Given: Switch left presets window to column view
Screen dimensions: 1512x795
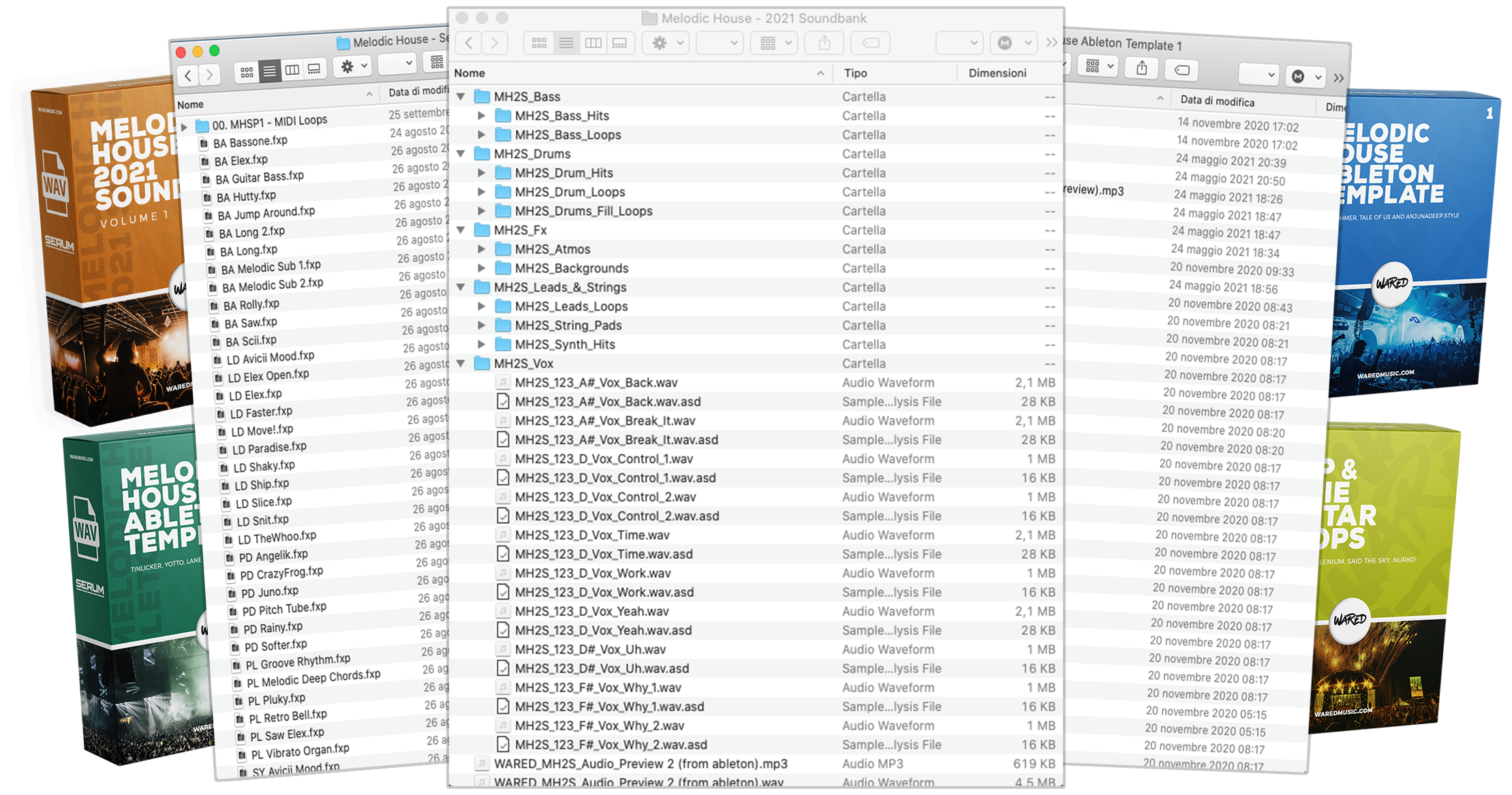Looking at the screenshot, I should click(292, 69).
